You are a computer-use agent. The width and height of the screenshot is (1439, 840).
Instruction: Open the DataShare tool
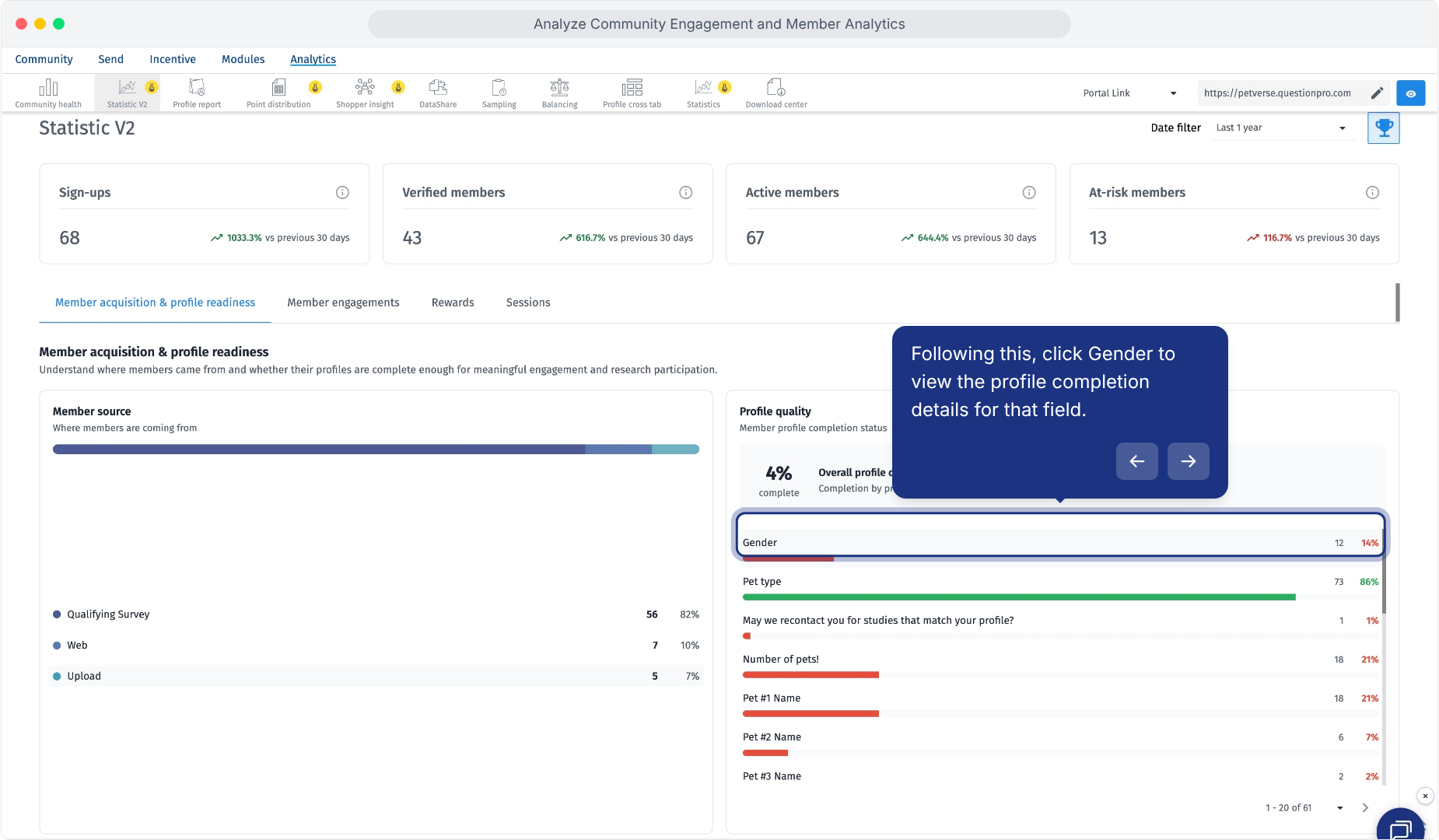[x=438, y=93]
